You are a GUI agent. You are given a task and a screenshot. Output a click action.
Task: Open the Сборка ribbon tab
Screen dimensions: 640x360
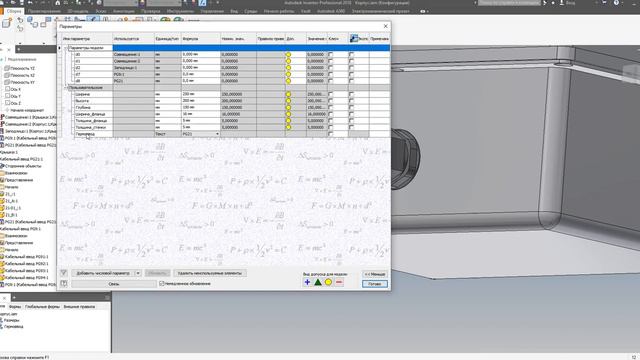(x=14, y=11)
